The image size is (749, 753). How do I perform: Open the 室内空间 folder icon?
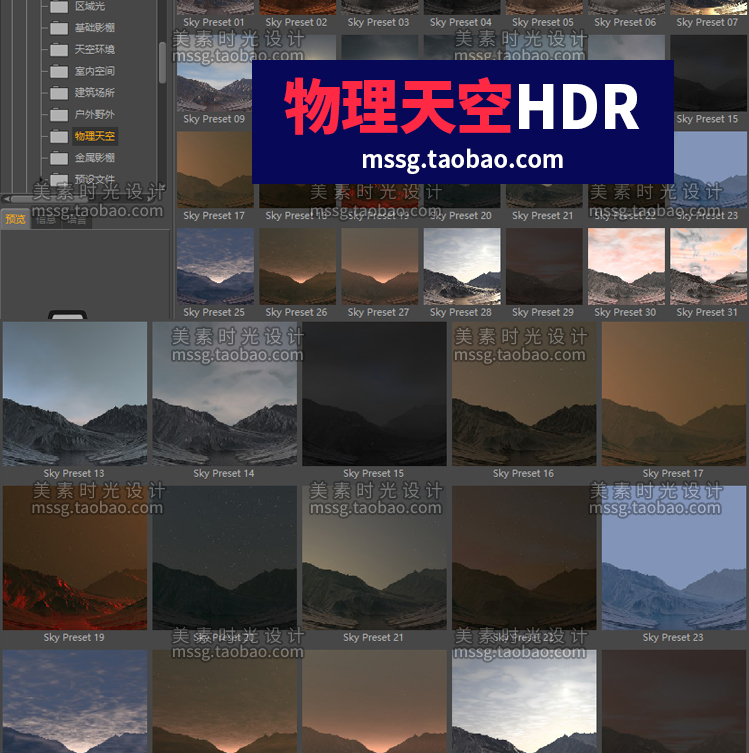pyautogui.click(x=58, y=72)
